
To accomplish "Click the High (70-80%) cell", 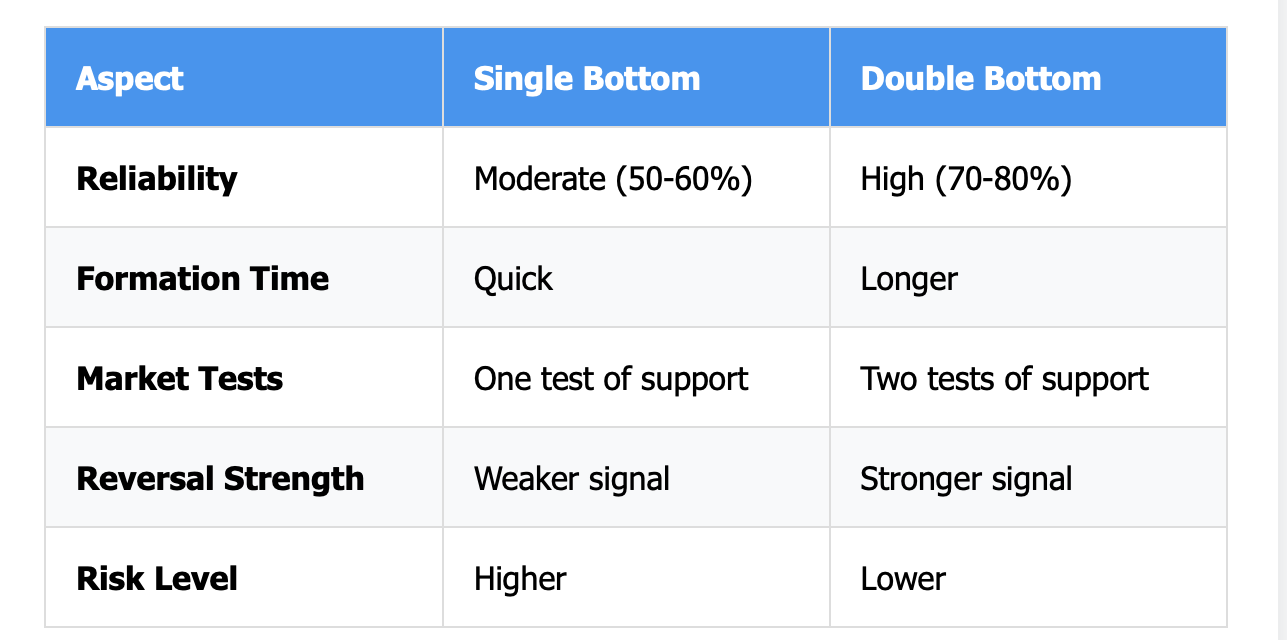I will (1028, 178).
